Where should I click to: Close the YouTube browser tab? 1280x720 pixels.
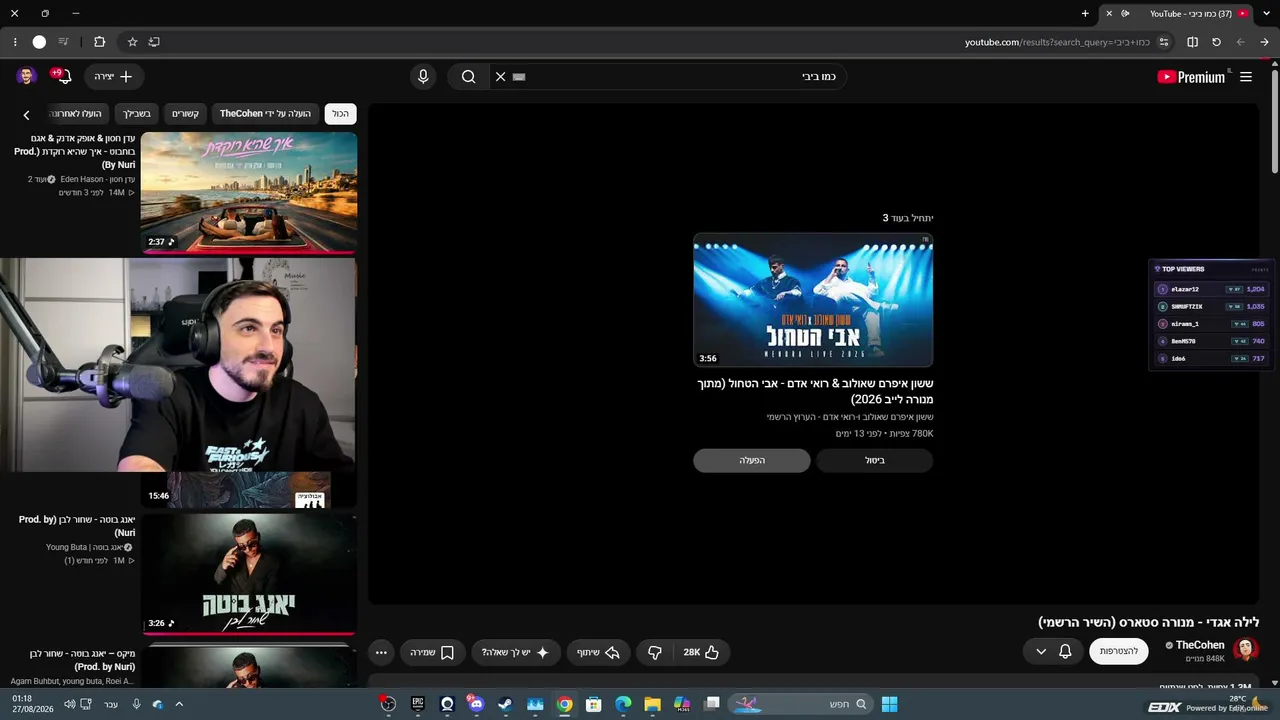(x=1109, y=14)
